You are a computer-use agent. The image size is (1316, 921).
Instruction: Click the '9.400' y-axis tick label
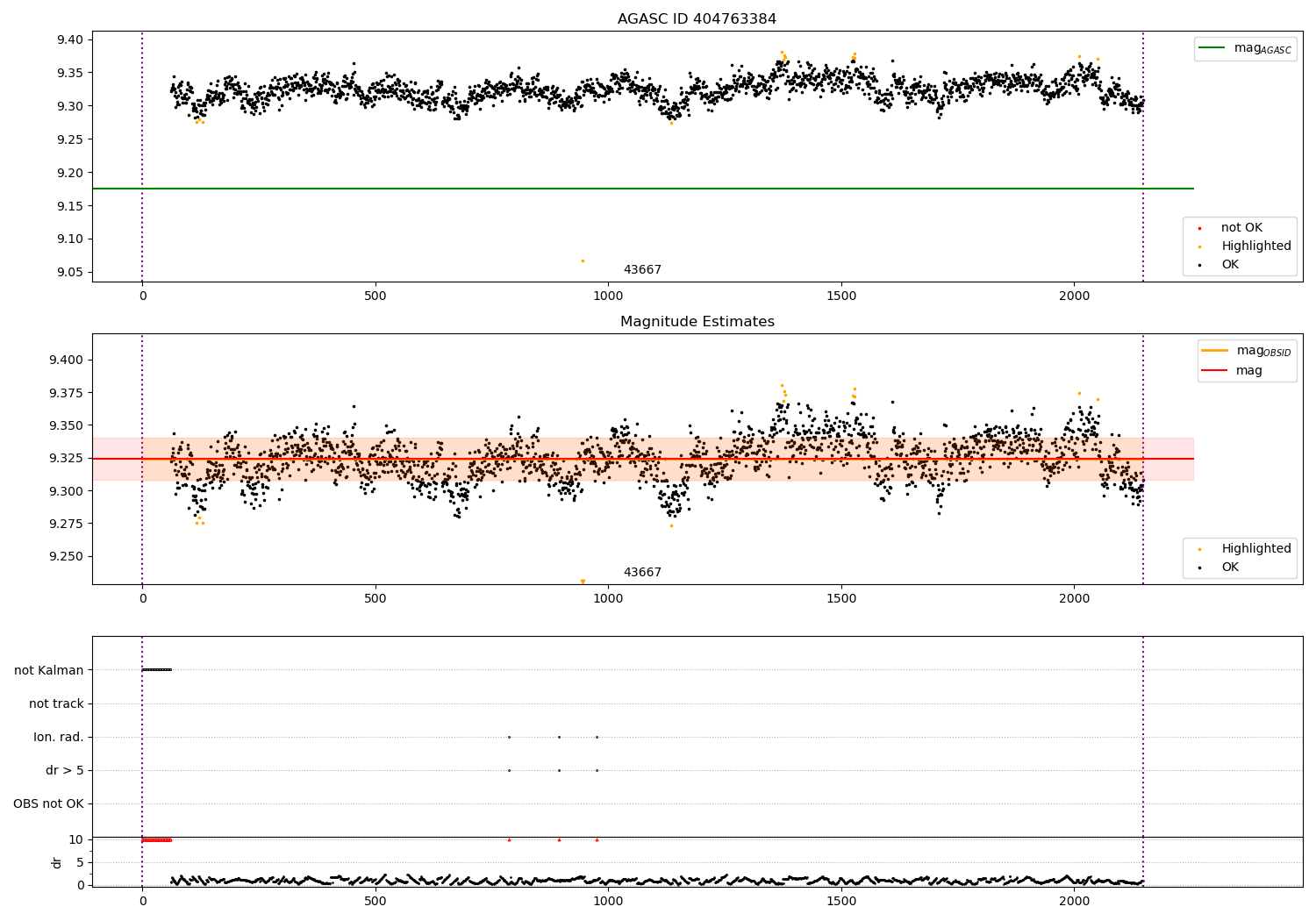point(67,360)
